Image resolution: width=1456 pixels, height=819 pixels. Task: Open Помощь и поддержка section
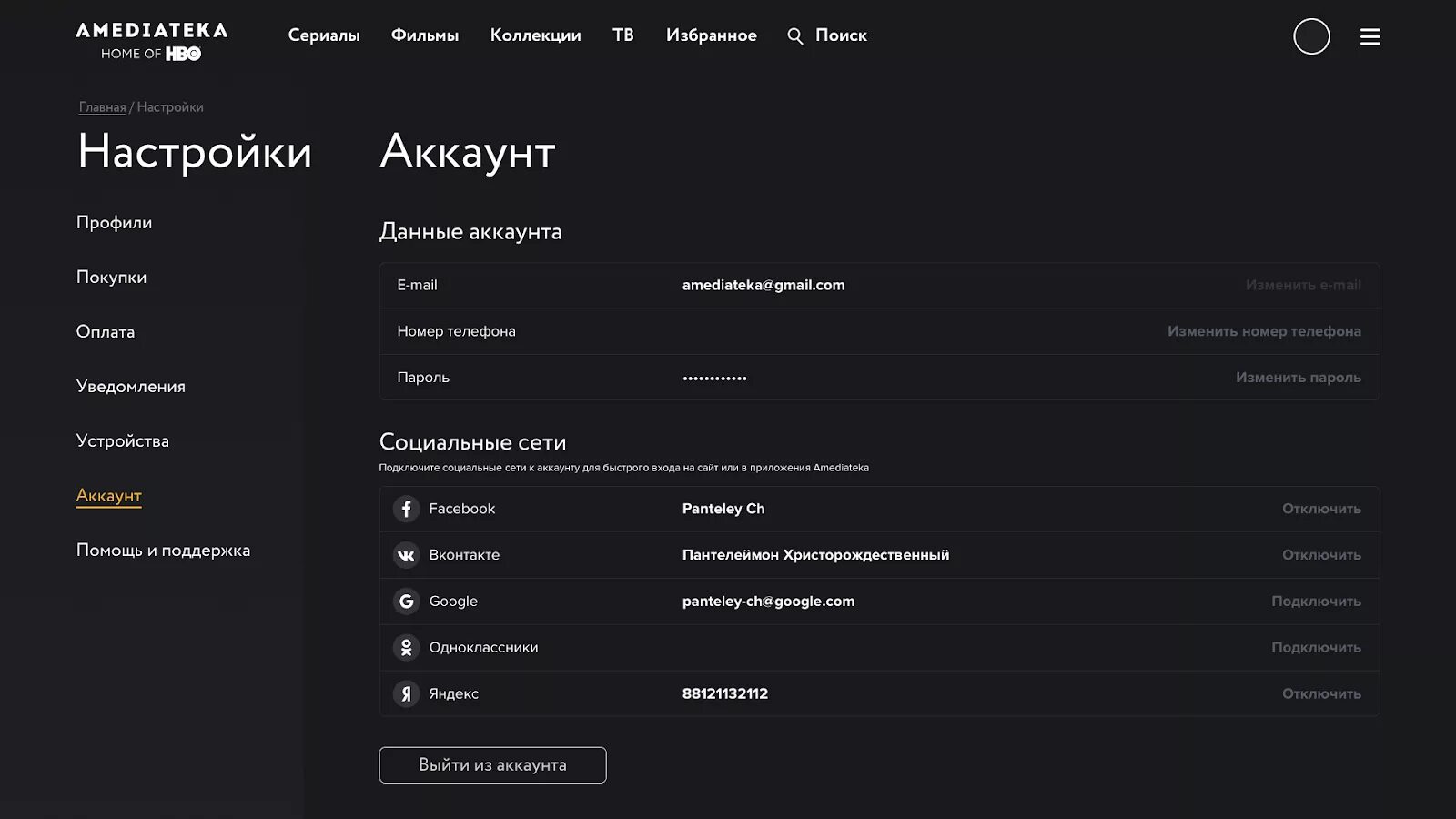pos(163,550)
